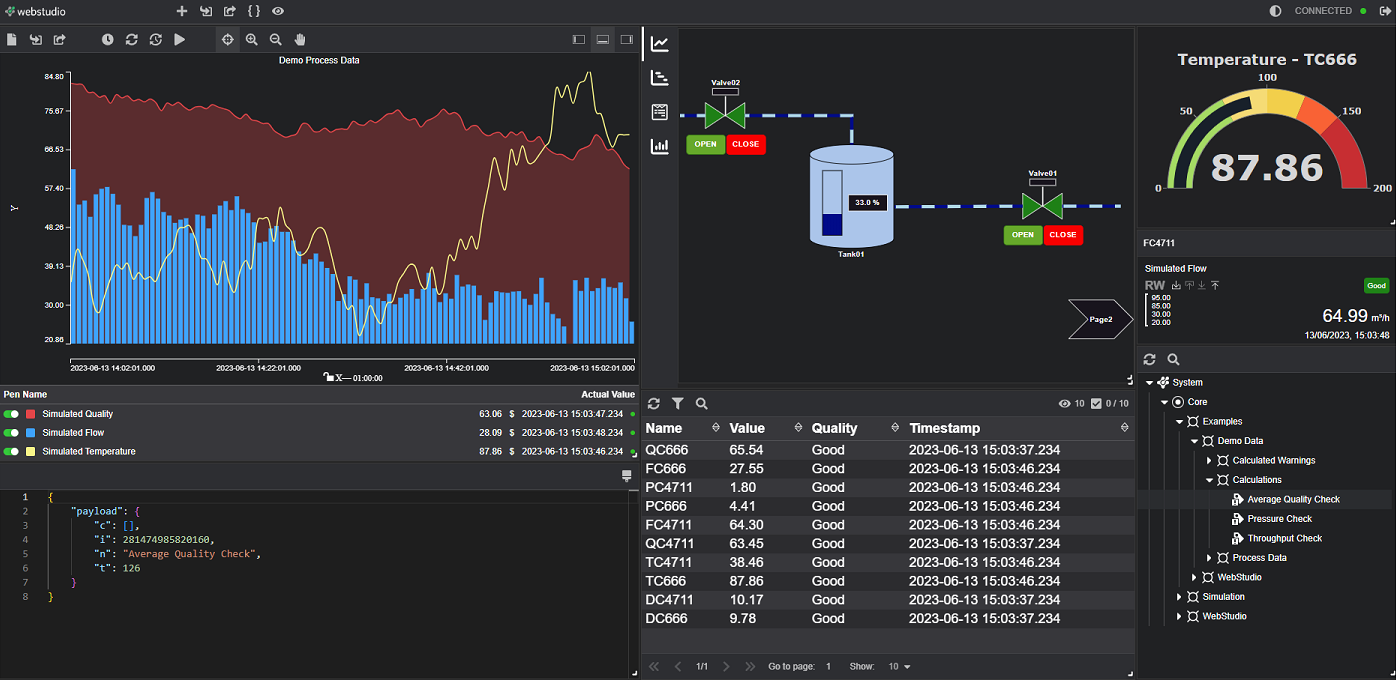
Task: Activate the hand pan tool for the chart
Action: coord(298,40)
